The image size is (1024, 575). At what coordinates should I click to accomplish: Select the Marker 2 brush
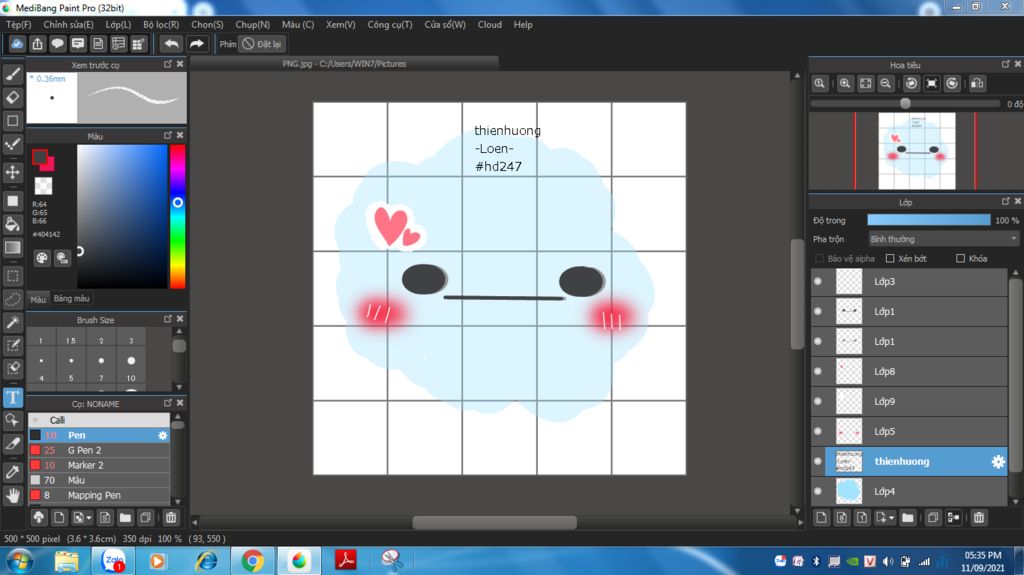pyautogui.click(x=99, y=465)
